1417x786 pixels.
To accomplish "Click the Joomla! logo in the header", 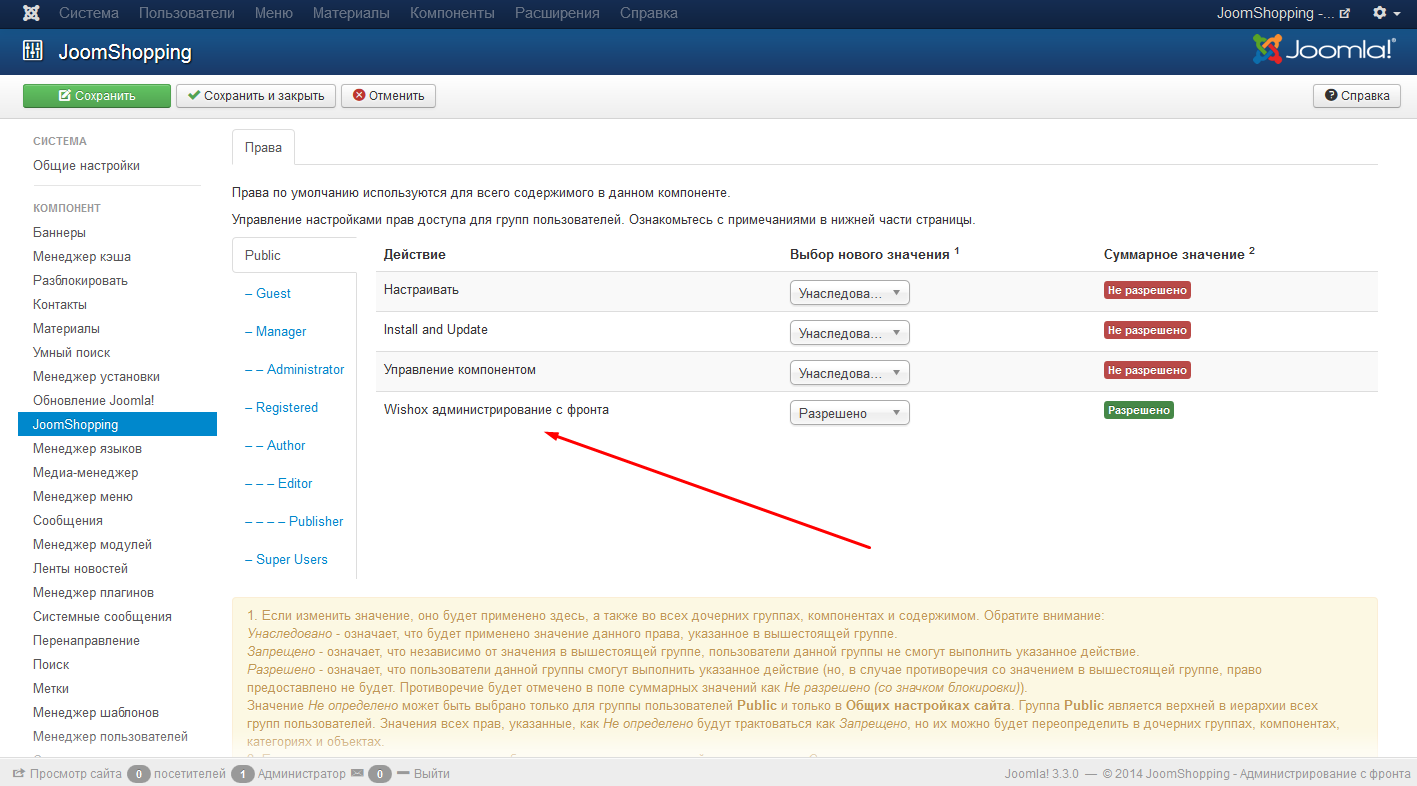I will coord(1324,49).
